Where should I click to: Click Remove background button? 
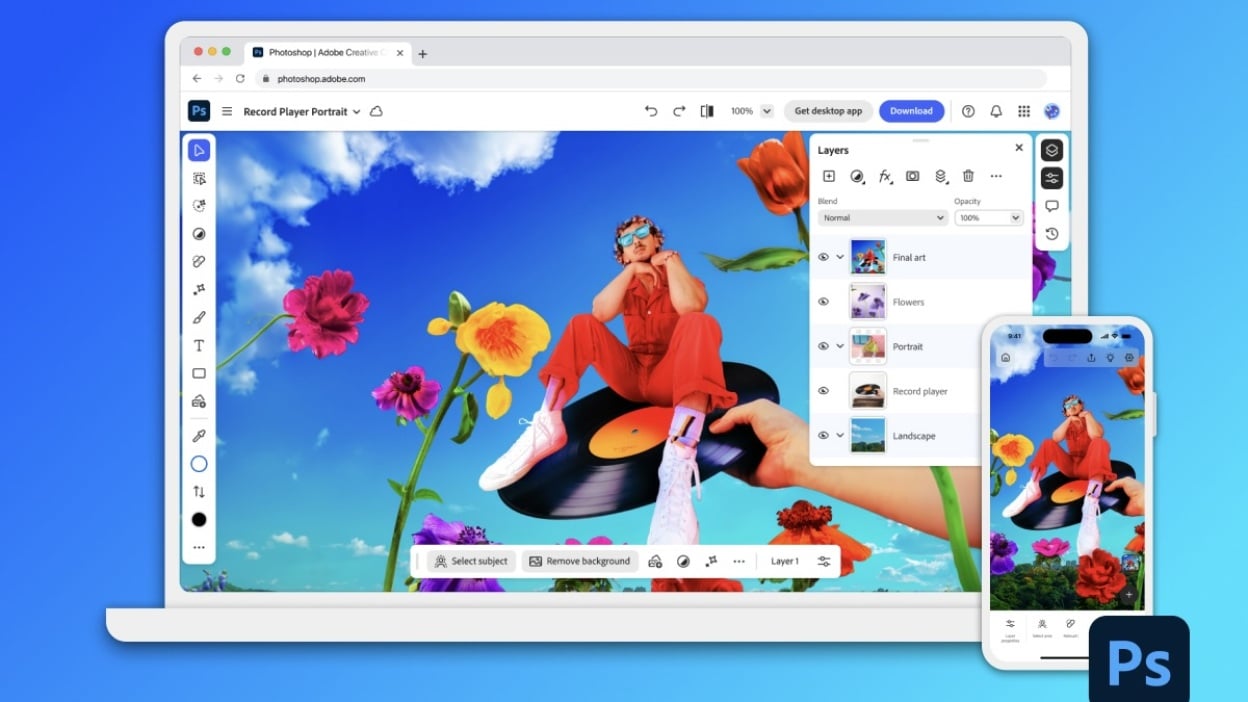pos(579,561)
